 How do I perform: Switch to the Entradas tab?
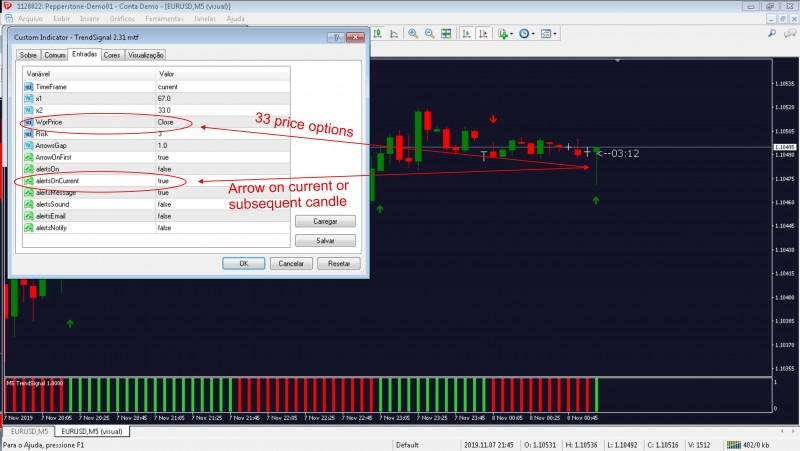point(84,54)
